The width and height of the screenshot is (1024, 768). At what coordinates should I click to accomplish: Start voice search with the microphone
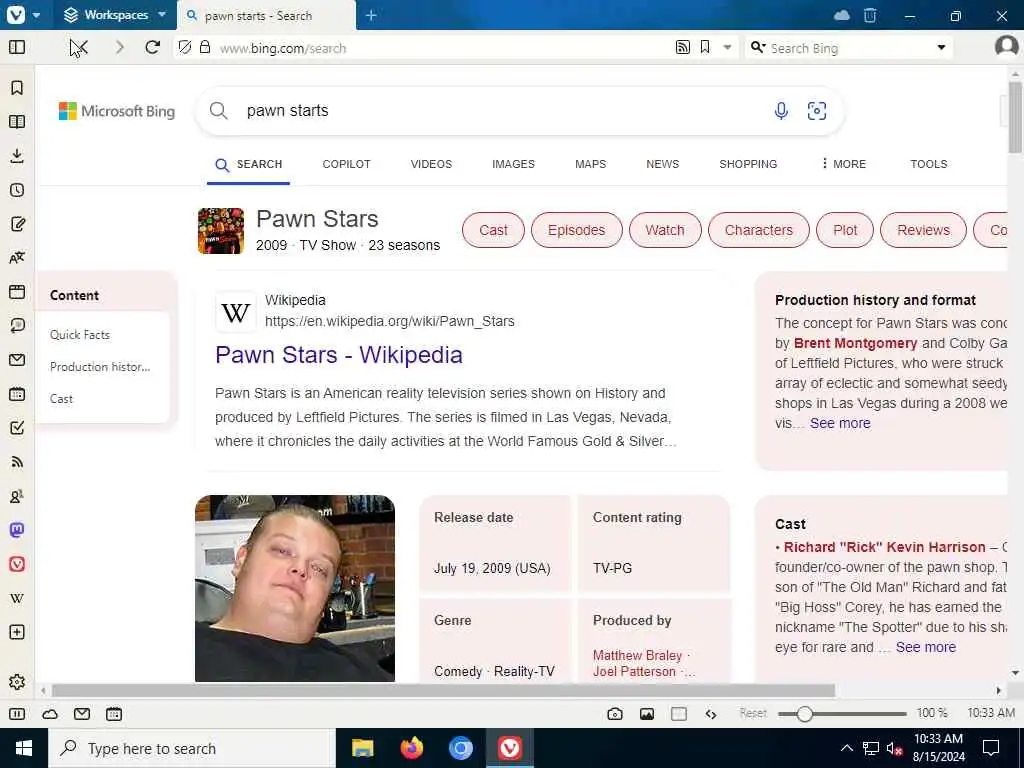(781, 110)
